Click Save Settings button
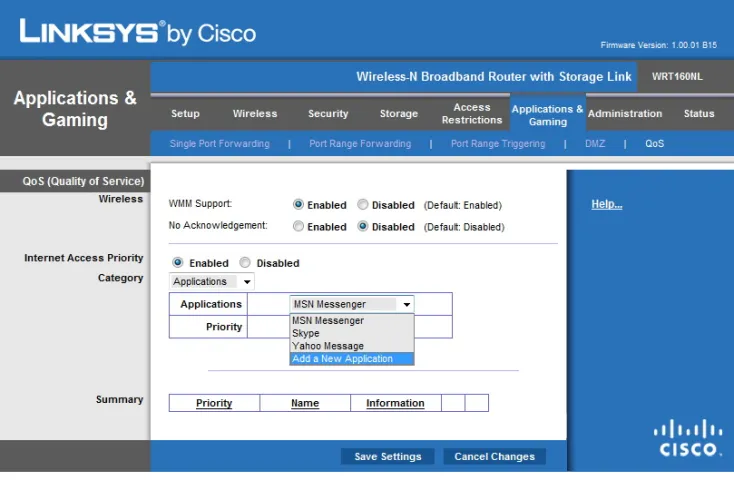 pos(388,457)
